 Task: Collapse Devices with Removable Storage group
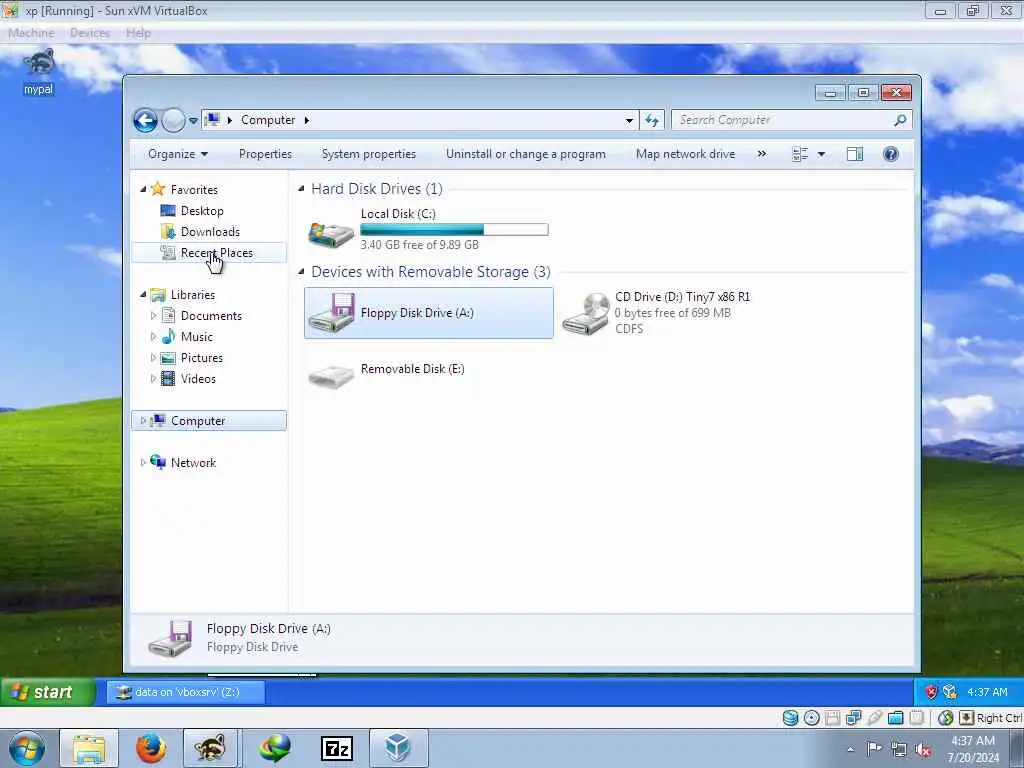[301, 272]
